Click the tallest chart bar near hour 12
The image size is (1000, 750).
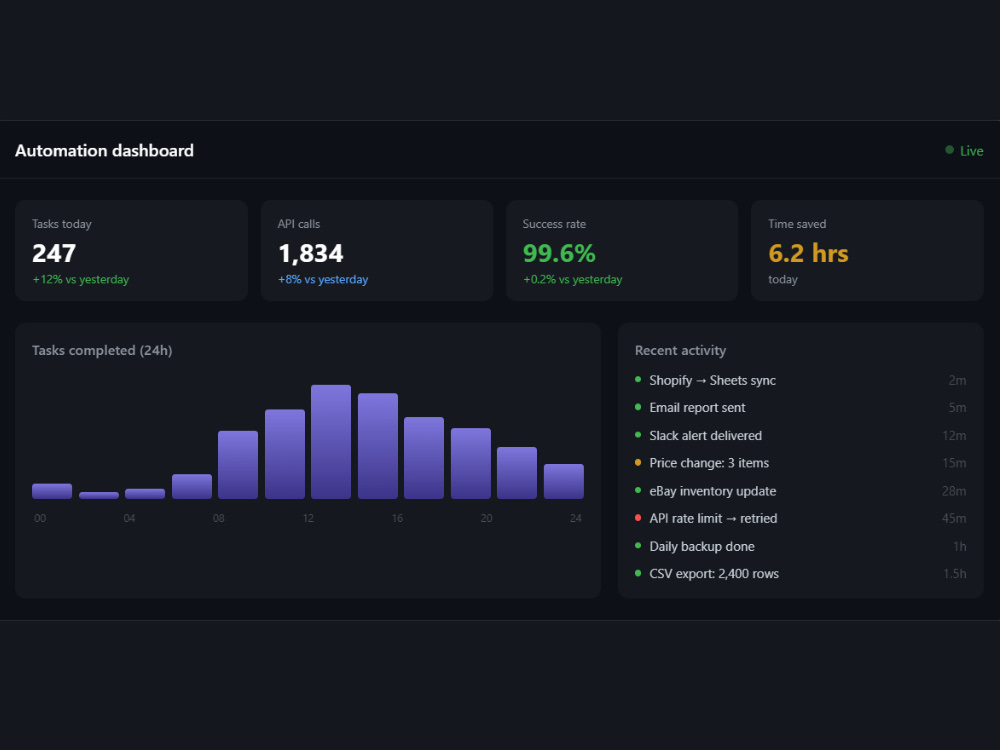pyautogui.click(x=331, y=442)
